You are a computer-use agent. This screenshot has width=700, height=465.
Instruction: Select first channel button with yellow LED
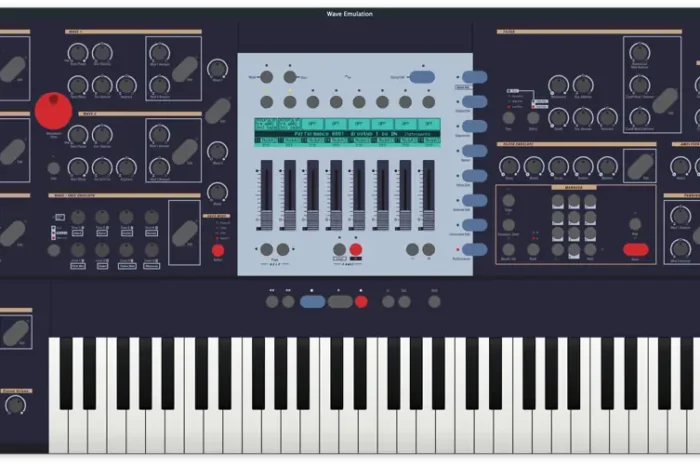[267, 102]
